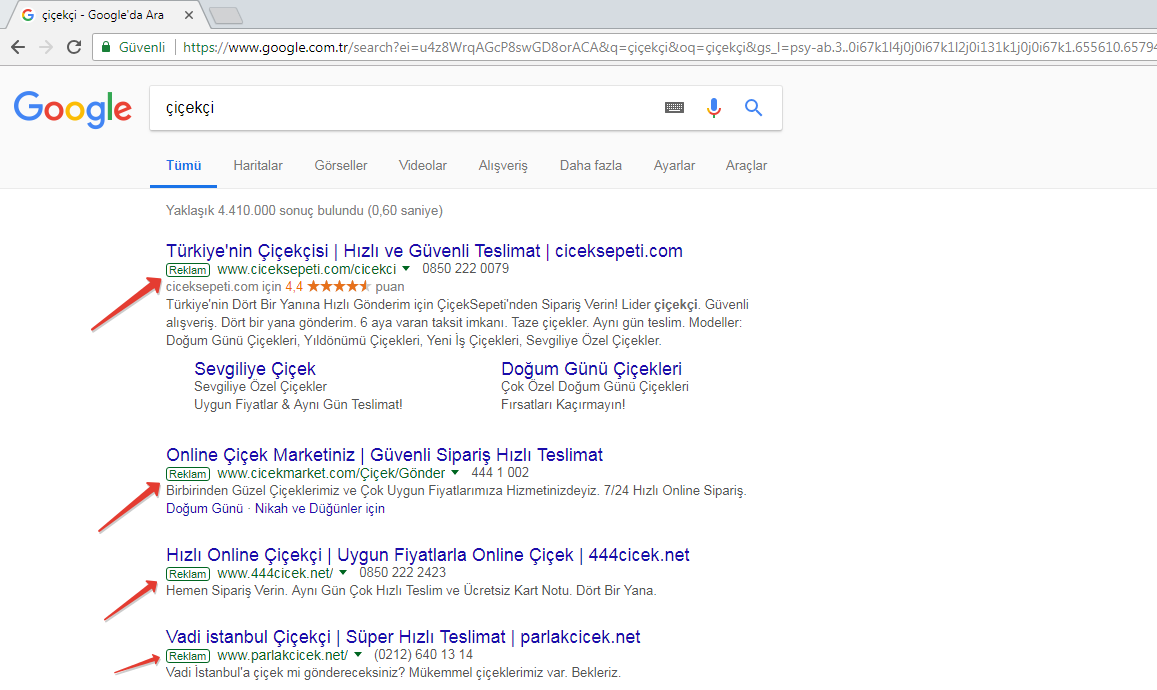The height and width of the screenshot is (690, 1157).
Task: Open the Ayarlar settings menu
Action: [x=674, y=166]
